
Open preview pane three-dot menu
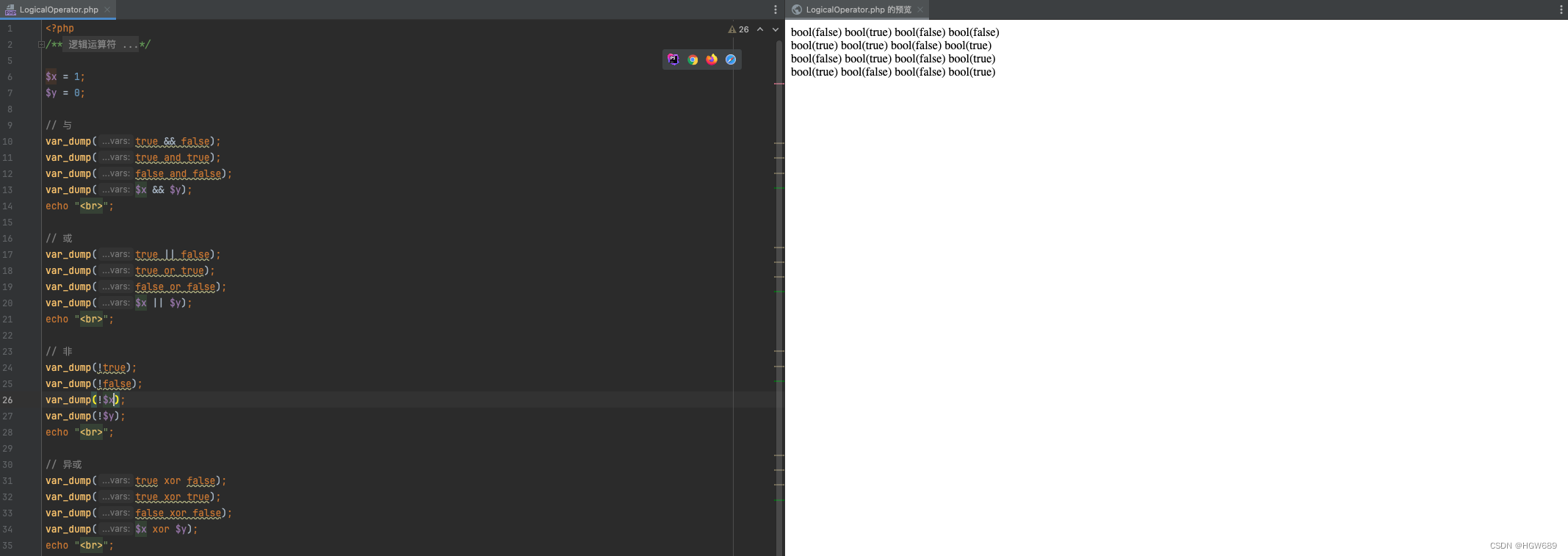point(1561,10)
